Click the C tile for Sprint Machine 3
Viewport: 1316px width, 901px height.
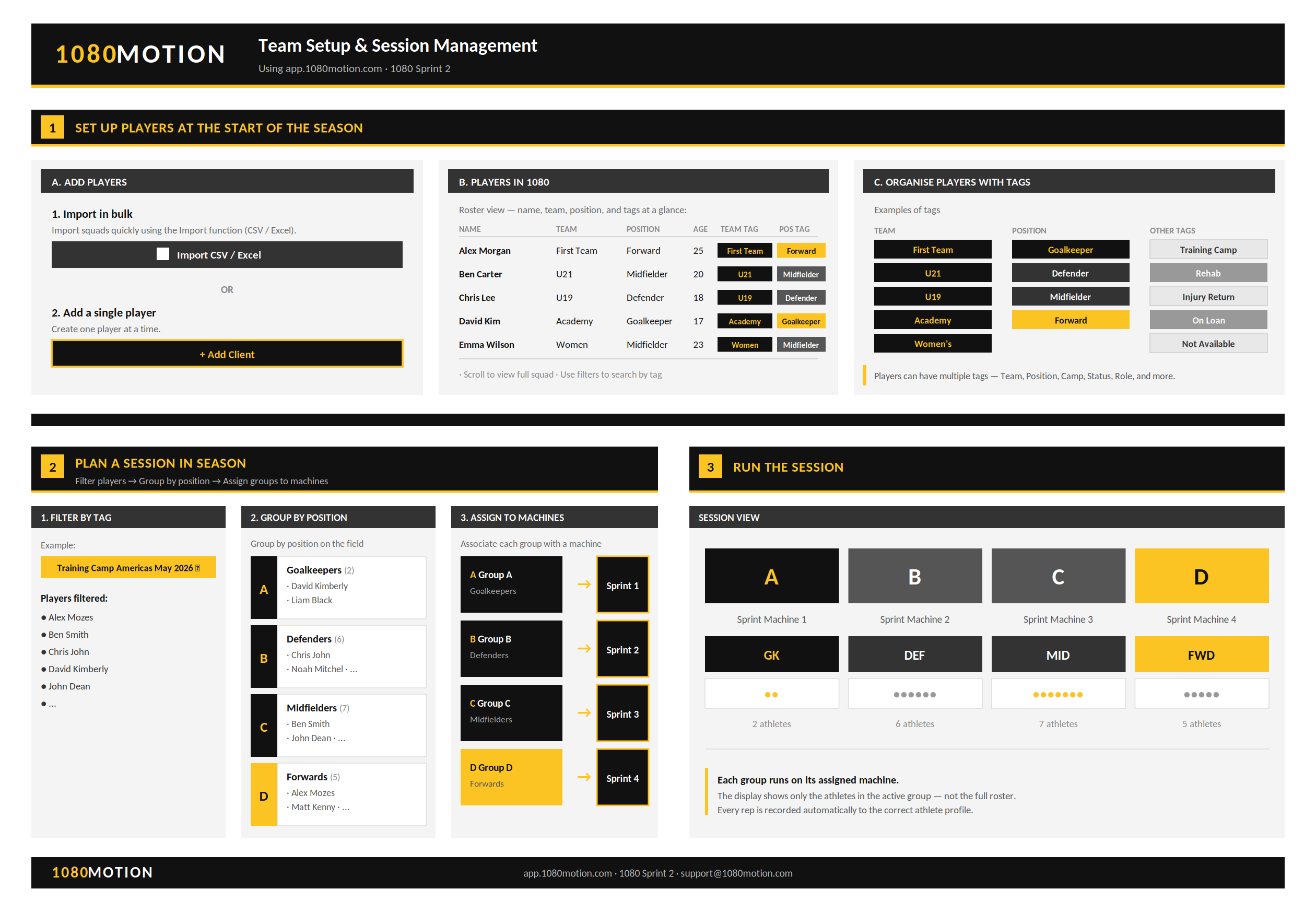point(1058,576)
